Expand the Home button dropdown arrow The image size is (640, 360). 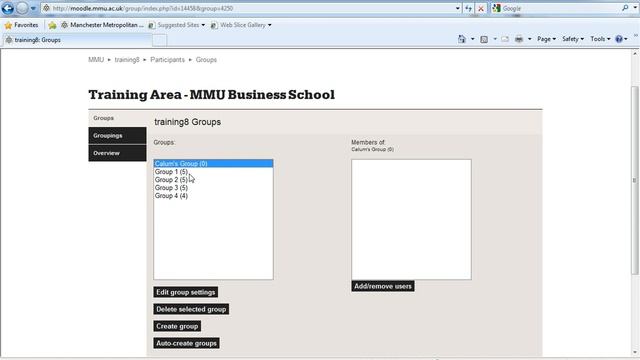(x=473, y=39)
